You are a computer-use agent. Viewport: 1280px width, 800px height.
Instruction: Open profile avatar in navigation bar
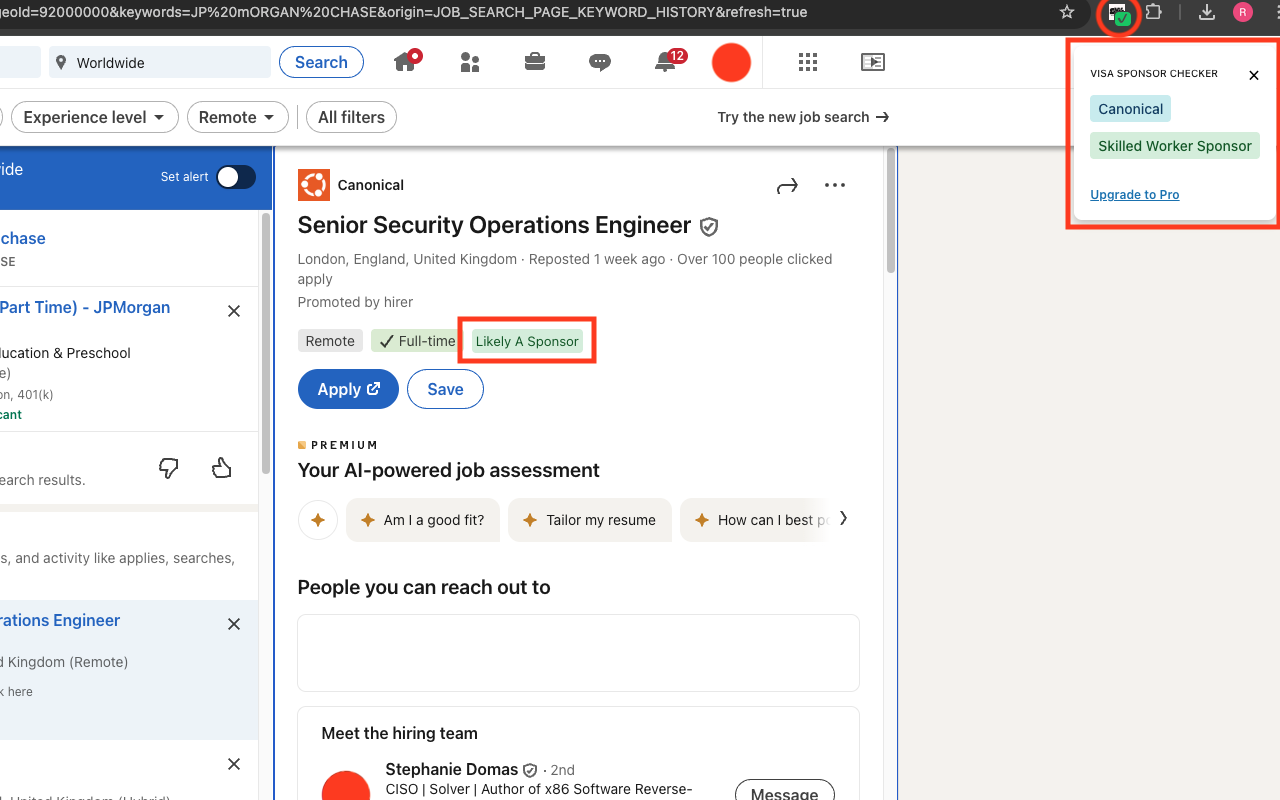click(x=731, y=62)
